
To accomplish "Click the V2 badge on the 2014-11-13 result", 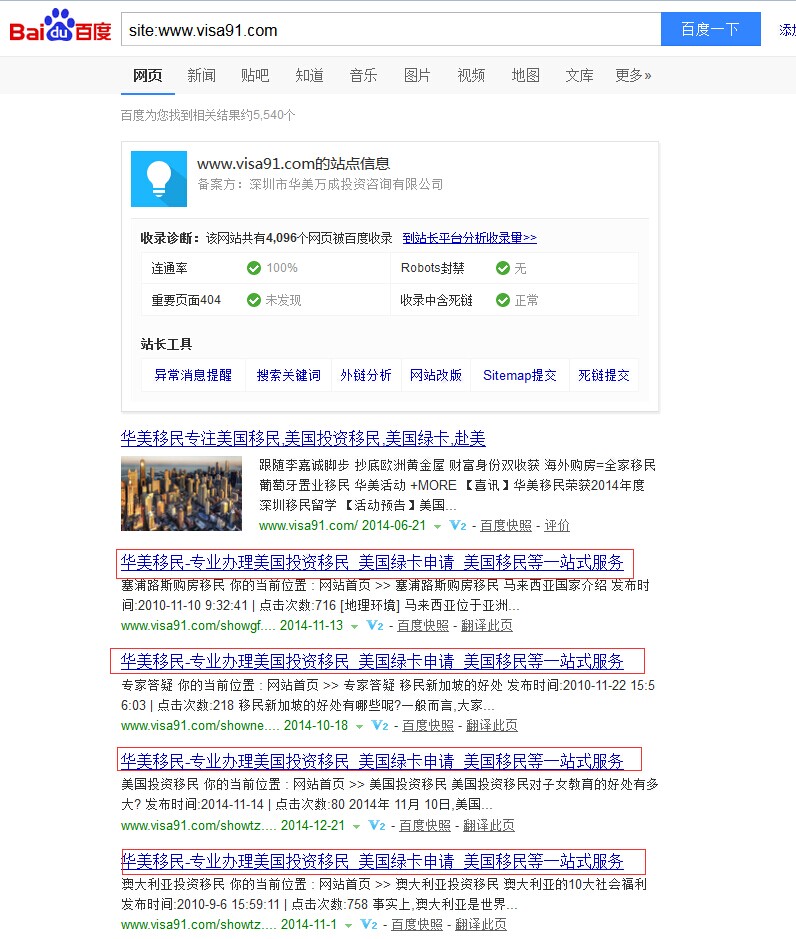I will pyautogui.click(x=375, y=626).
